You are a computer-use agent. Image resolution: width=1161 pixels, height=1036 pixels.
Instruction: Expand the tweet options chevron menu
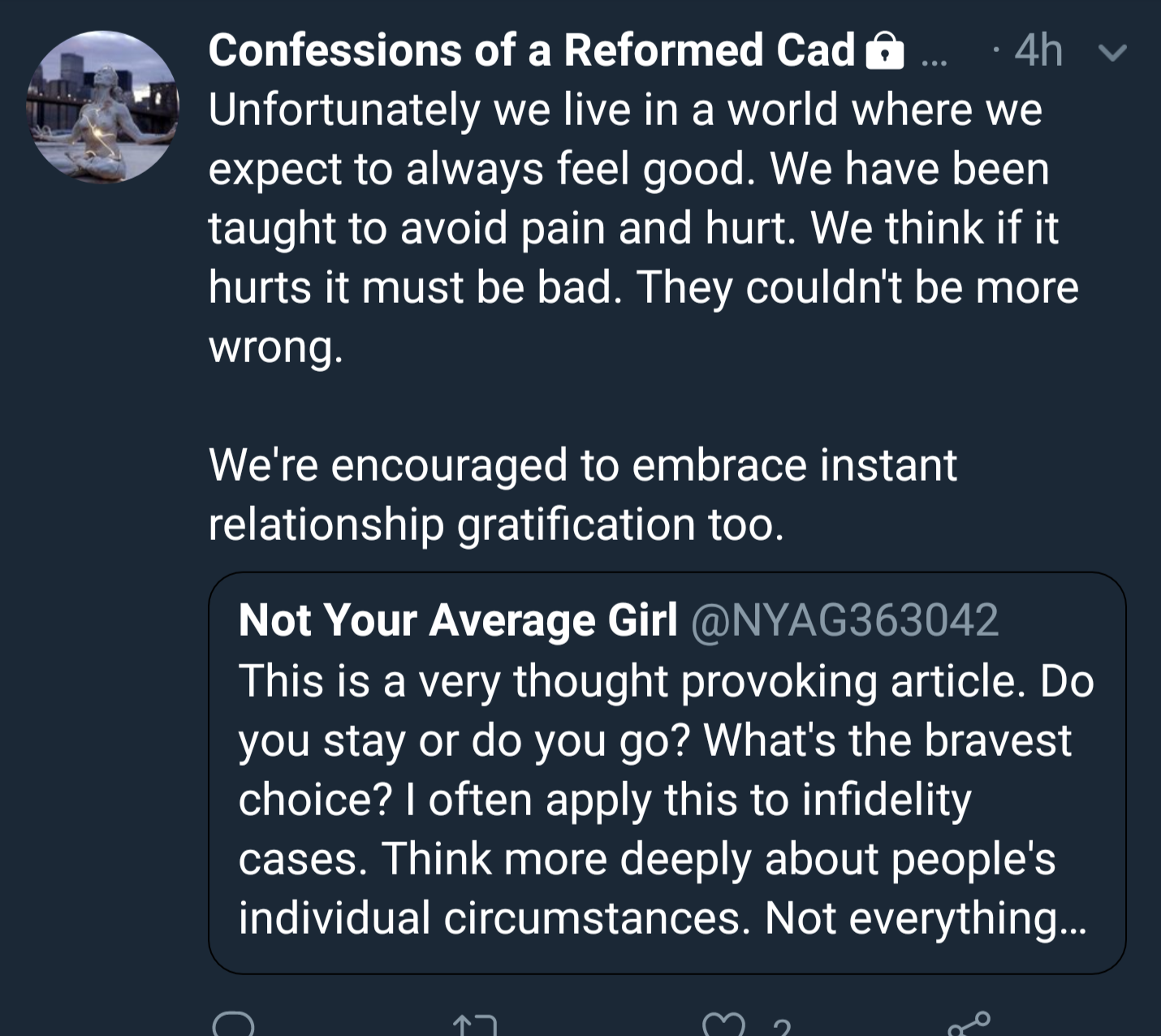(1111, 53)
